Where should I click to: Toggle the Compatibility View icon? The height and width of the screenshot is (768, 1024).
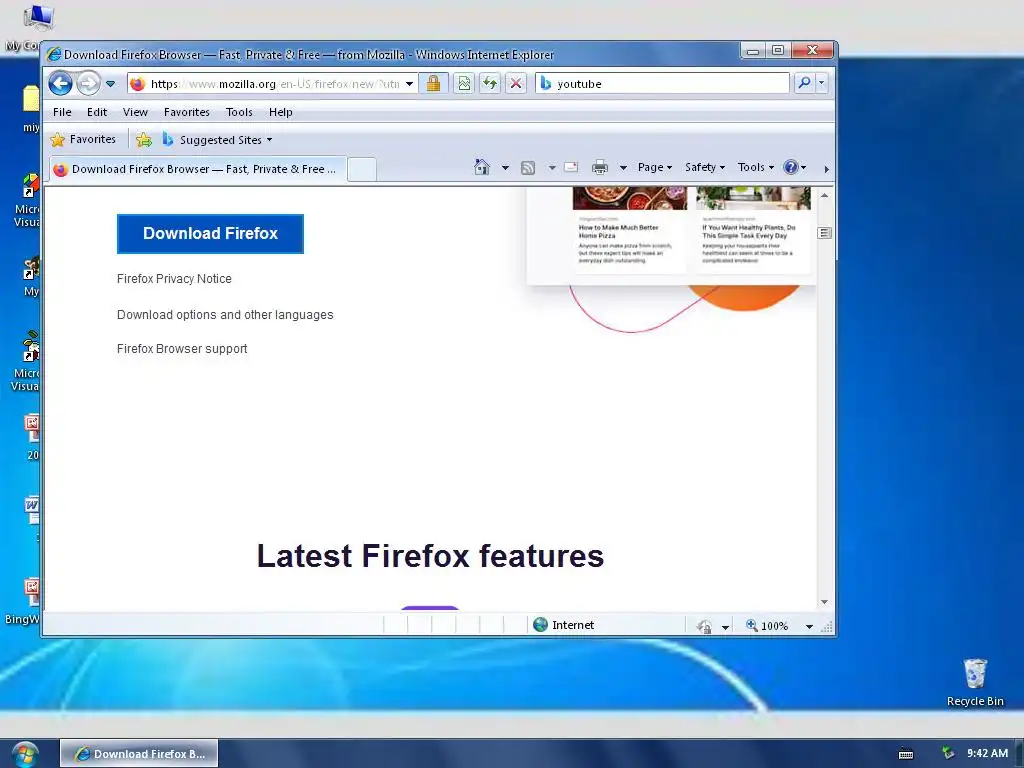[x=464, y=83]
